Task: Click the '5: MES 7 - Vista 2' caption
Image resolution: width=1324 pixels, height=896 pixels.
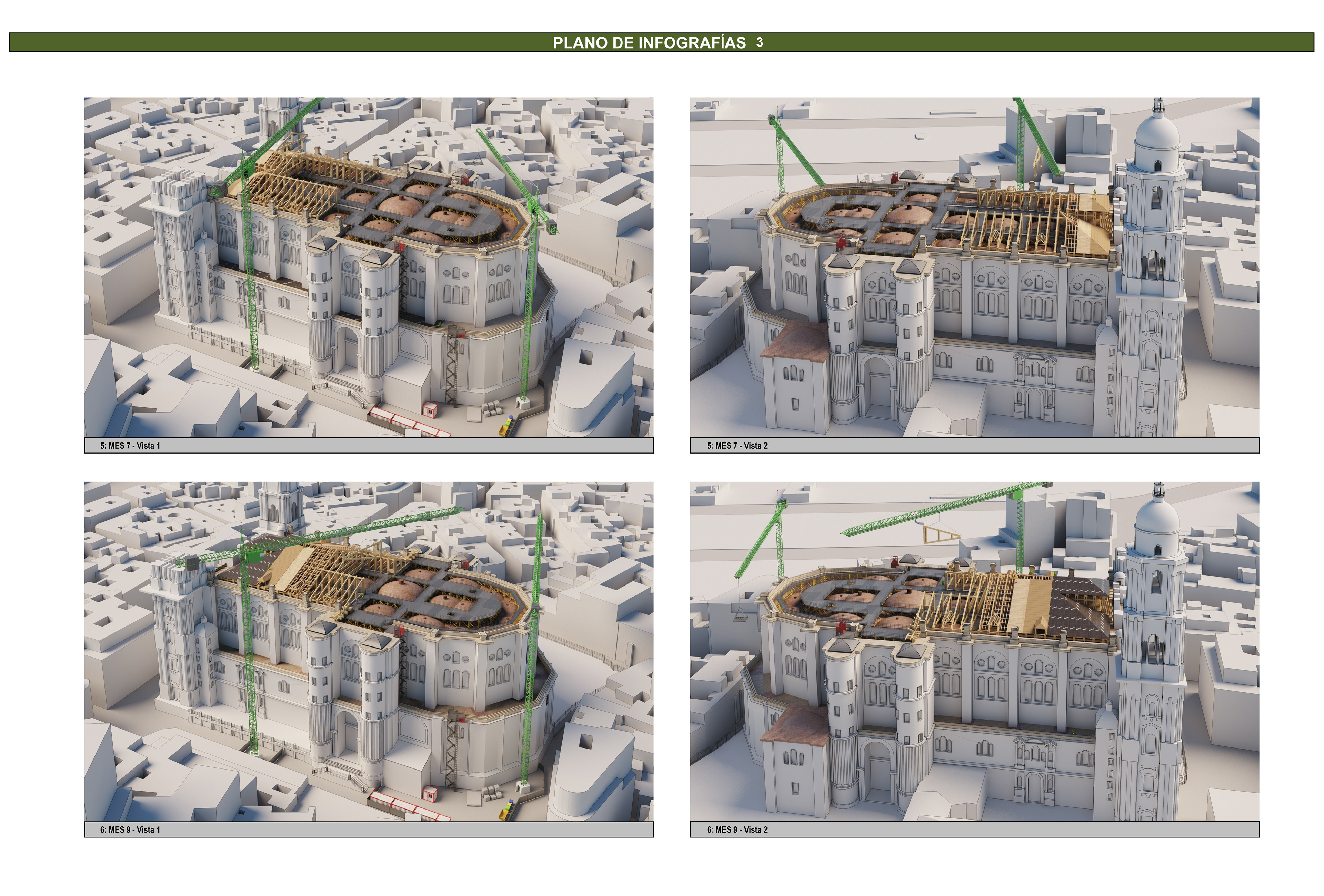Action: (x=737, y=446)
